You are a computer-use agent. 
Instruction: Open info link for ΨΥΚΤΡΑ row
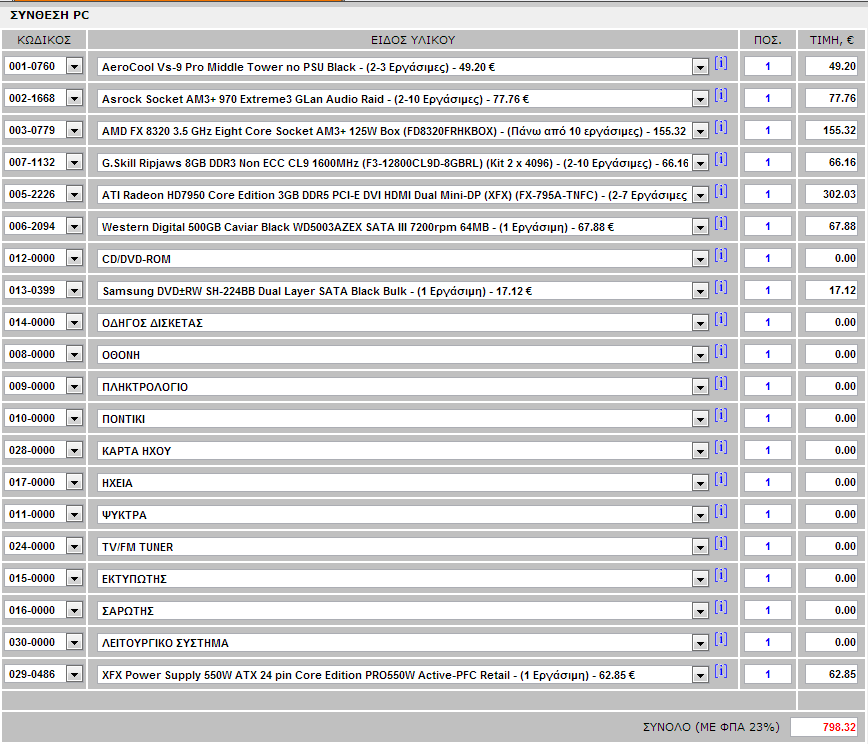[721, 512]
